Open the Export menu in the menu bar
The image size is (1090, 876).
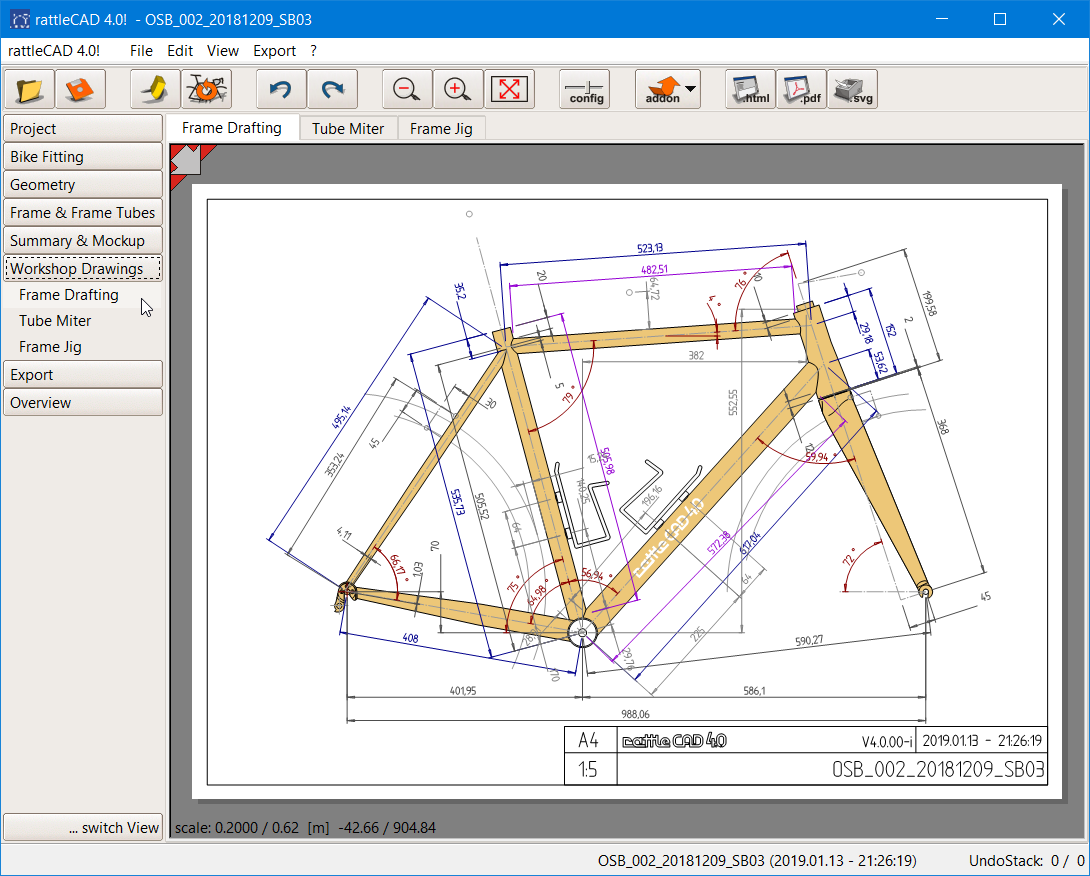pos(274,51)
